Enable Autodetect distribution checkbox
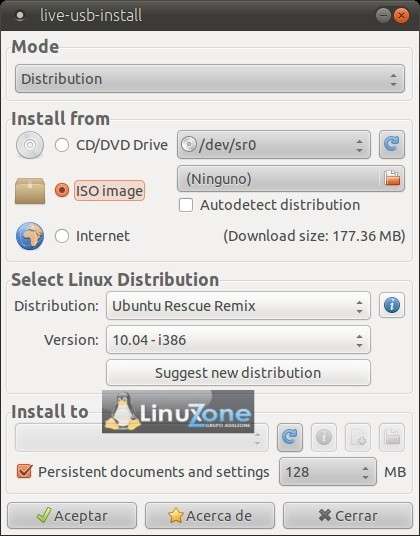Viewport: 420px width, 536px height. click(186, 205)
